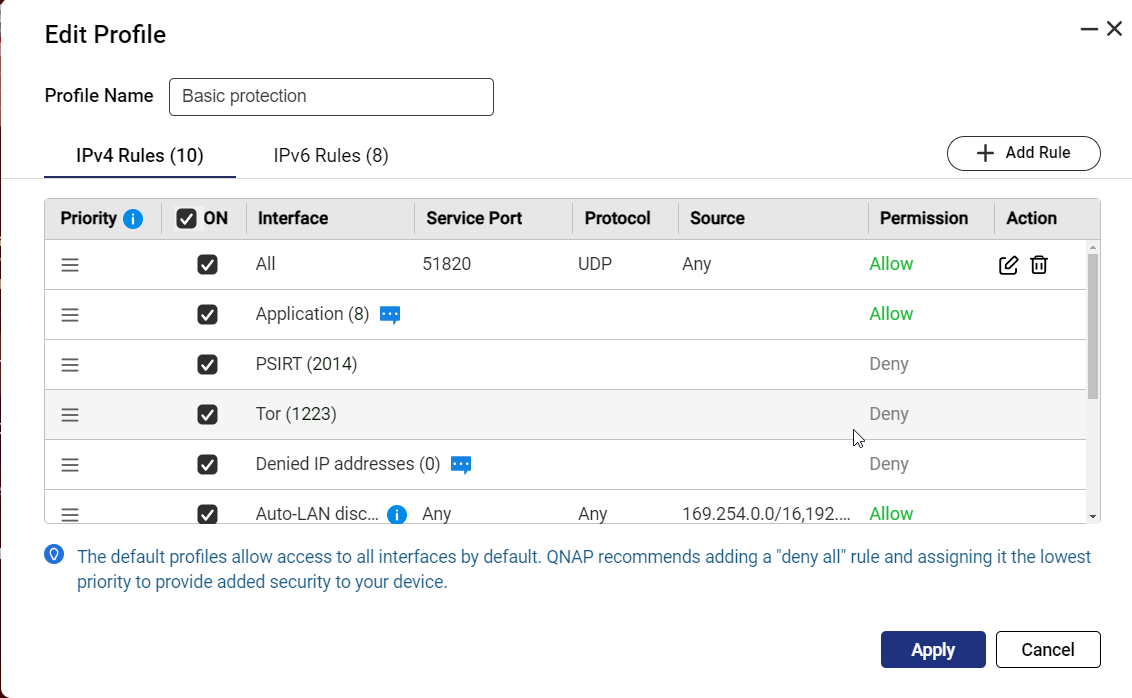Disable the PSIRT (2014) rule checkbox

[x=207, y=365]
